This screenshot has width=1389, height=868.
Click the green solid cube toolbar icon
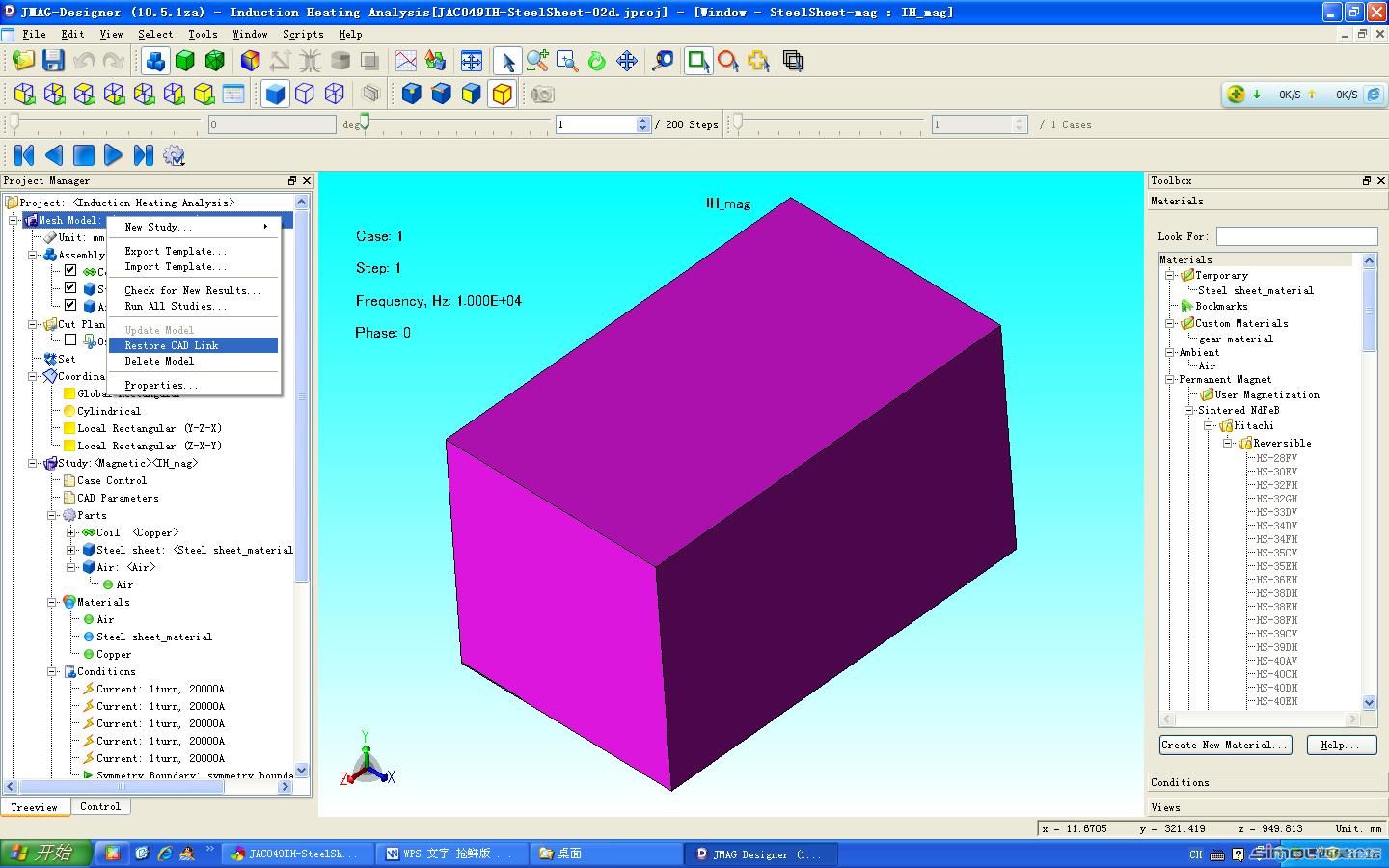click(x=185, y=61)
